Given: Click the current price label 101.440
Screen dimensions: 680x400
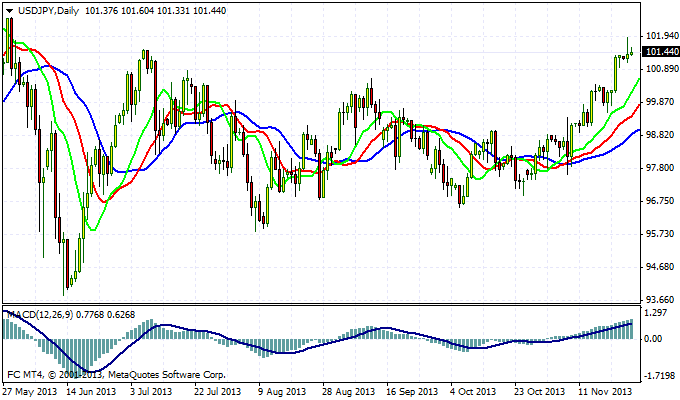Looking at the screenshot, I should (662, 52).
